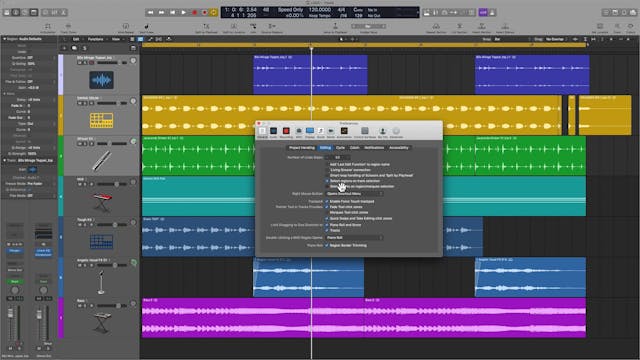Image resolution: width=640 pixels, height=360 pixels.
Task: Click the Rewind transport button
Action: point(151,13)
